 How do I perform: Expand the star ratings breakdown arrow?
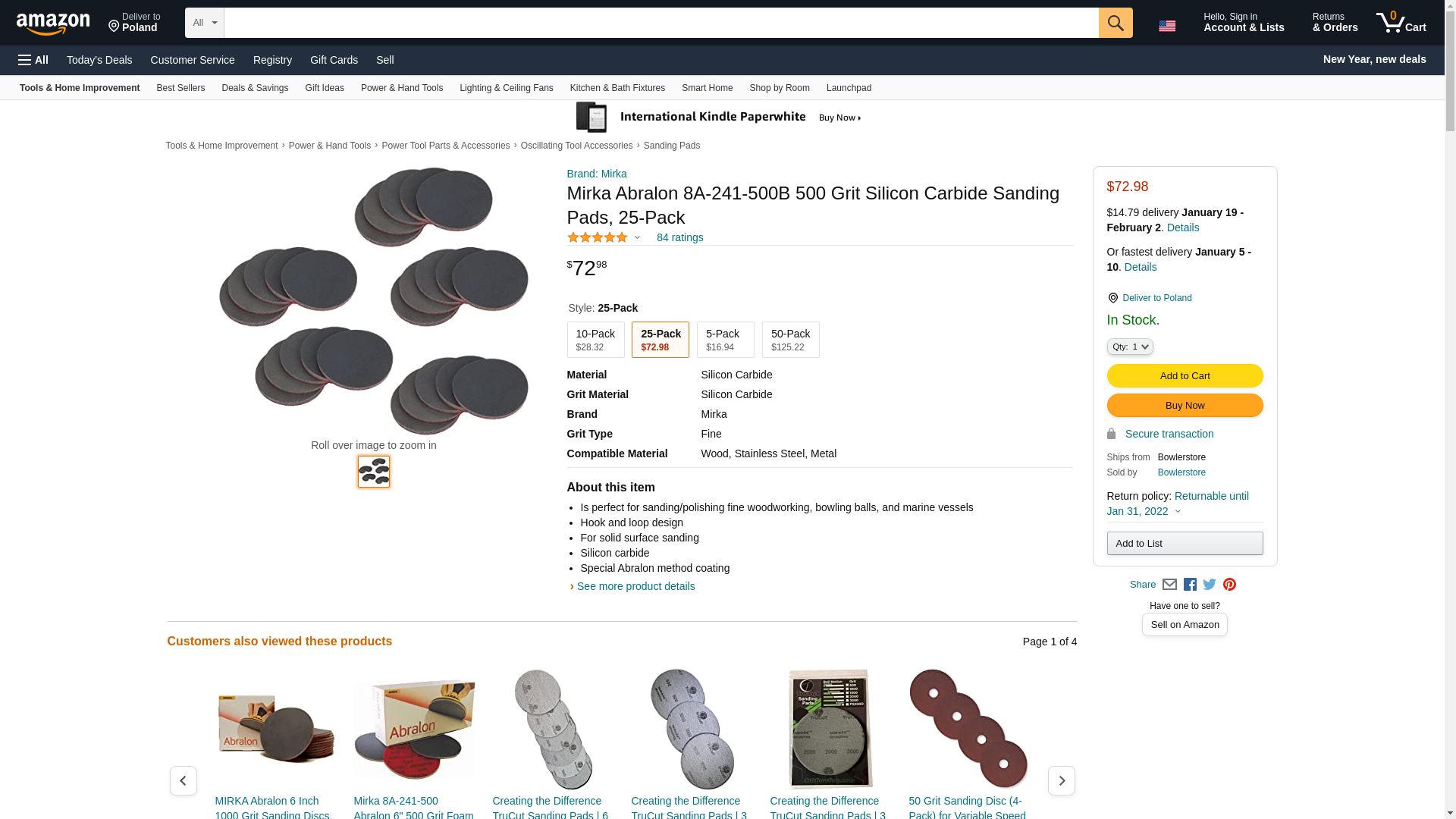637,237
